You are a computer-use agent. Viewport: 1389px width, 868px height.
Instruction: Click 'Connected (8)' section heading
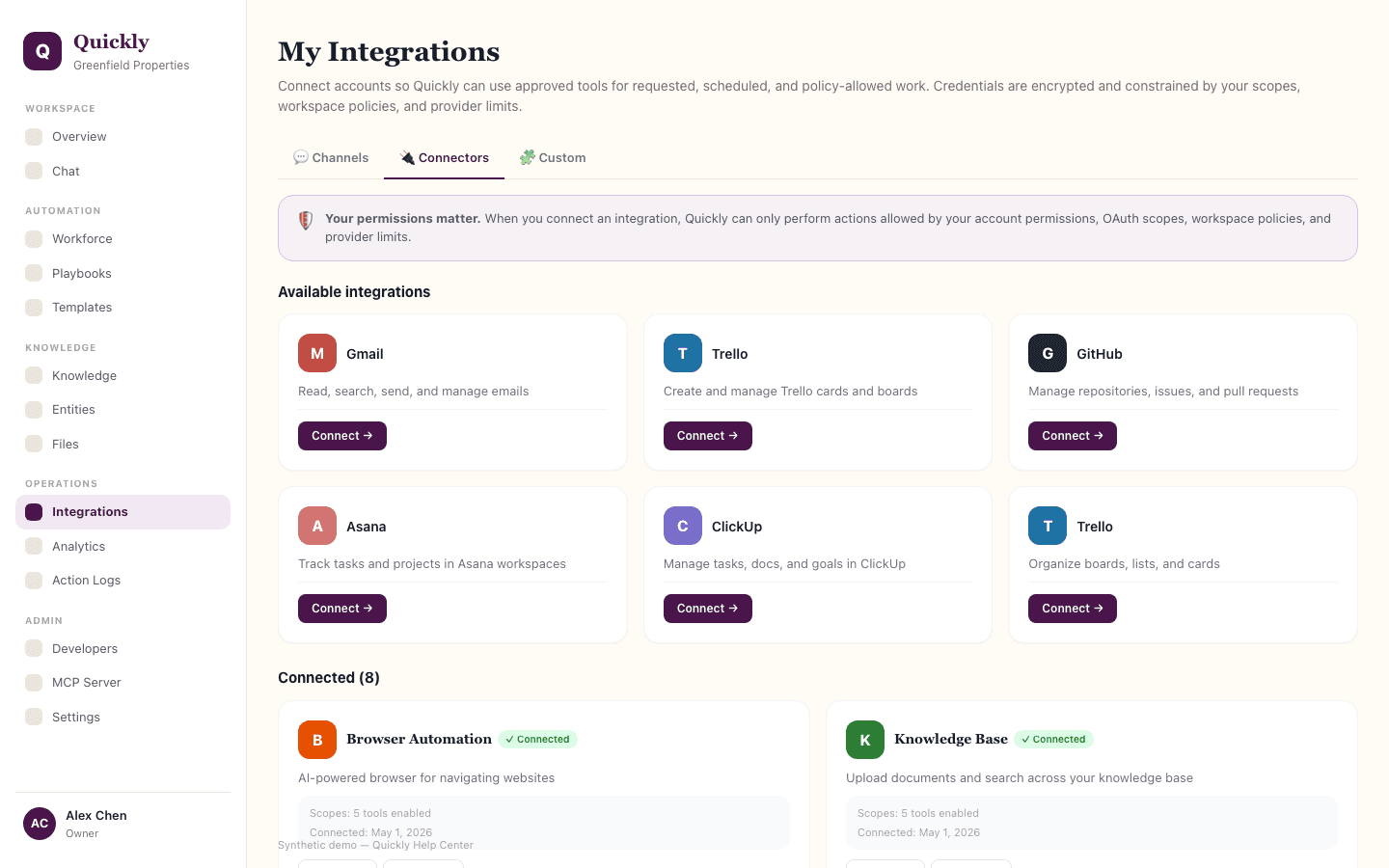click(x=329, y=678)
